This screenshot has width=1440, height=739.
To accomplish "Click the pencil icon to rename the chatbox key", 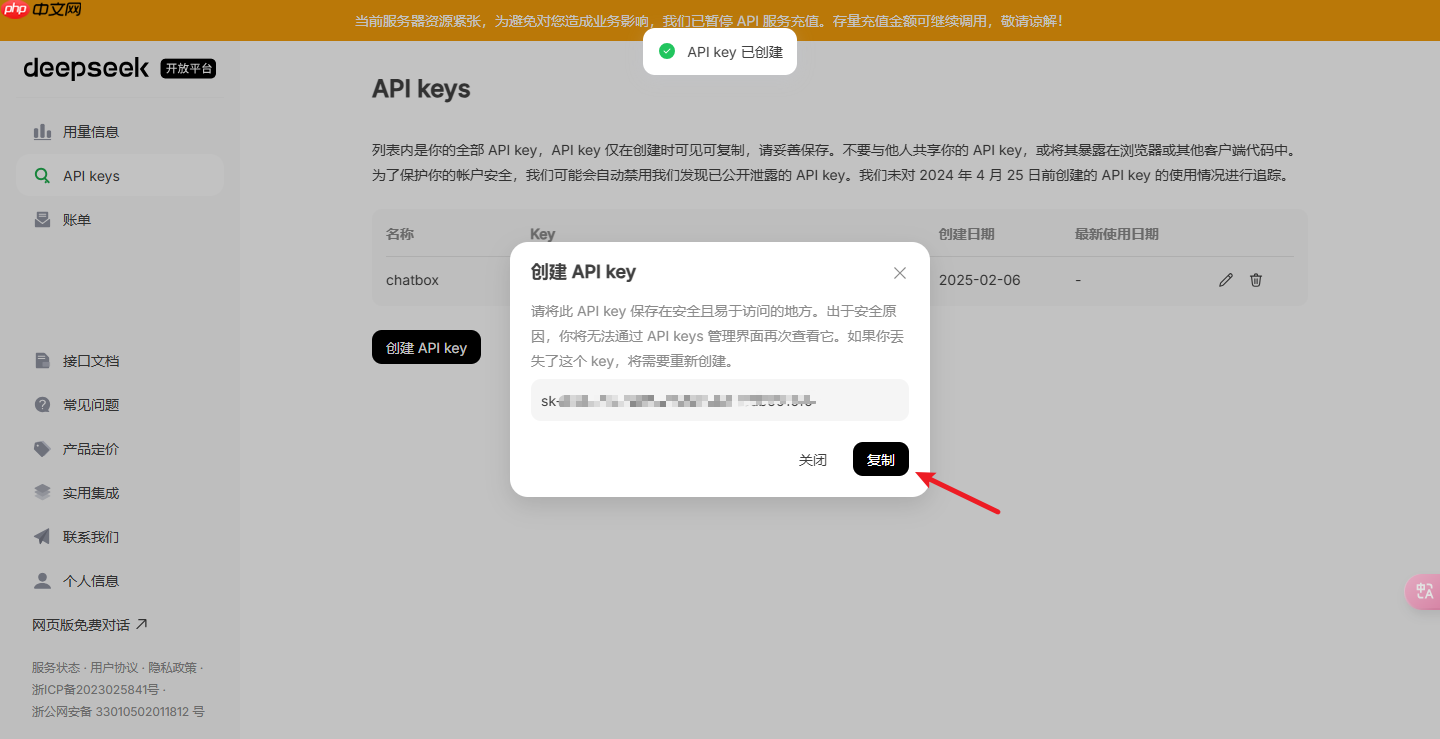I will pos(1226,280).
